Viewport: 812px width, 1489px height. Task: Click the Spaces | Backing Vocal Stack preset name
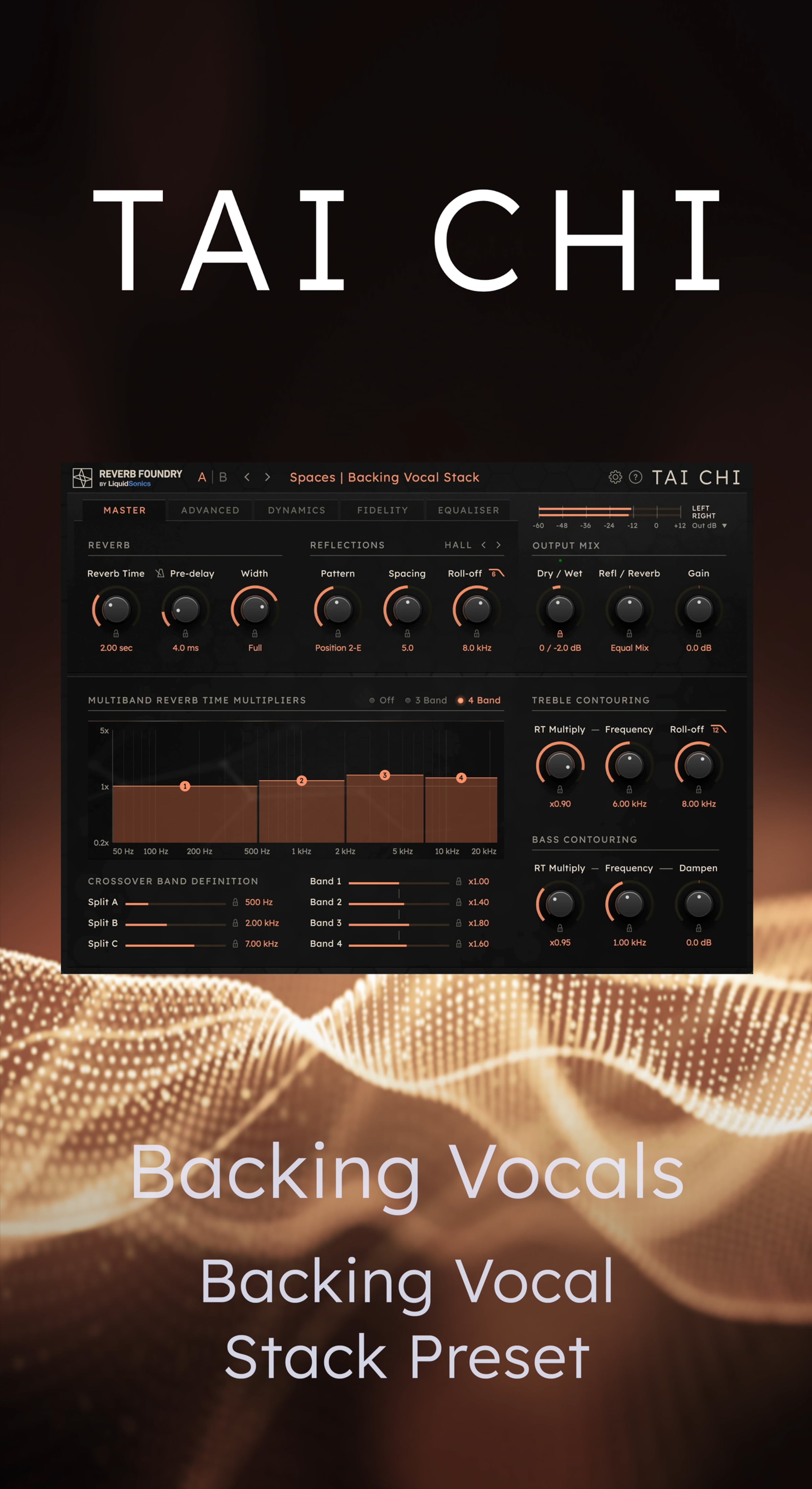[x=384, y=477]
